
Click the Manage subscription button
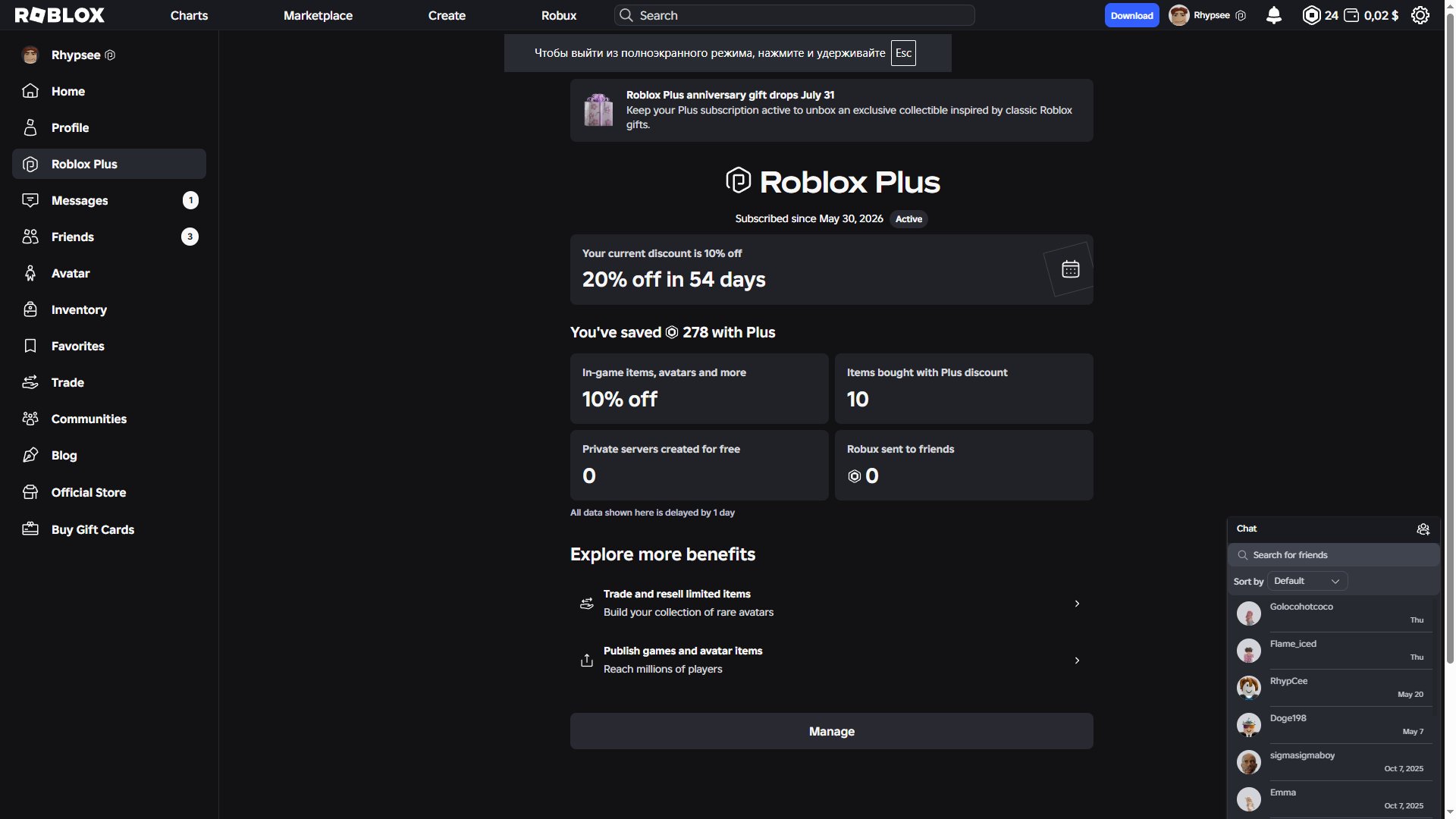pyautogui.click(x=831, y=731)
